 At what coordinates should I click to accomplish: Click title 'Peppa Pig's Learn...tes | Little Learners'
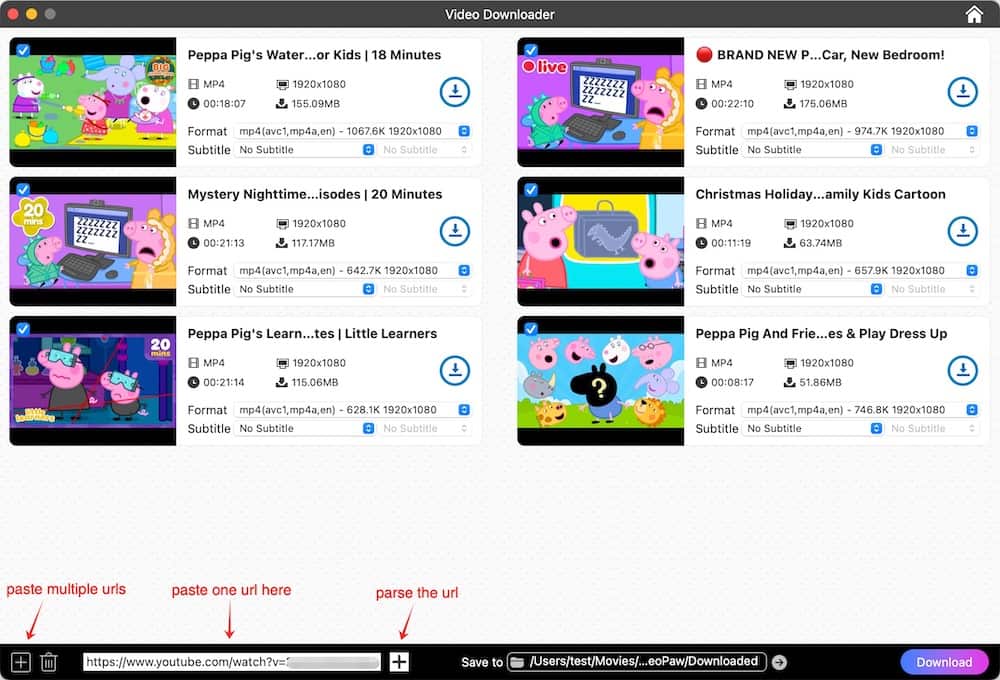(312, 334)
